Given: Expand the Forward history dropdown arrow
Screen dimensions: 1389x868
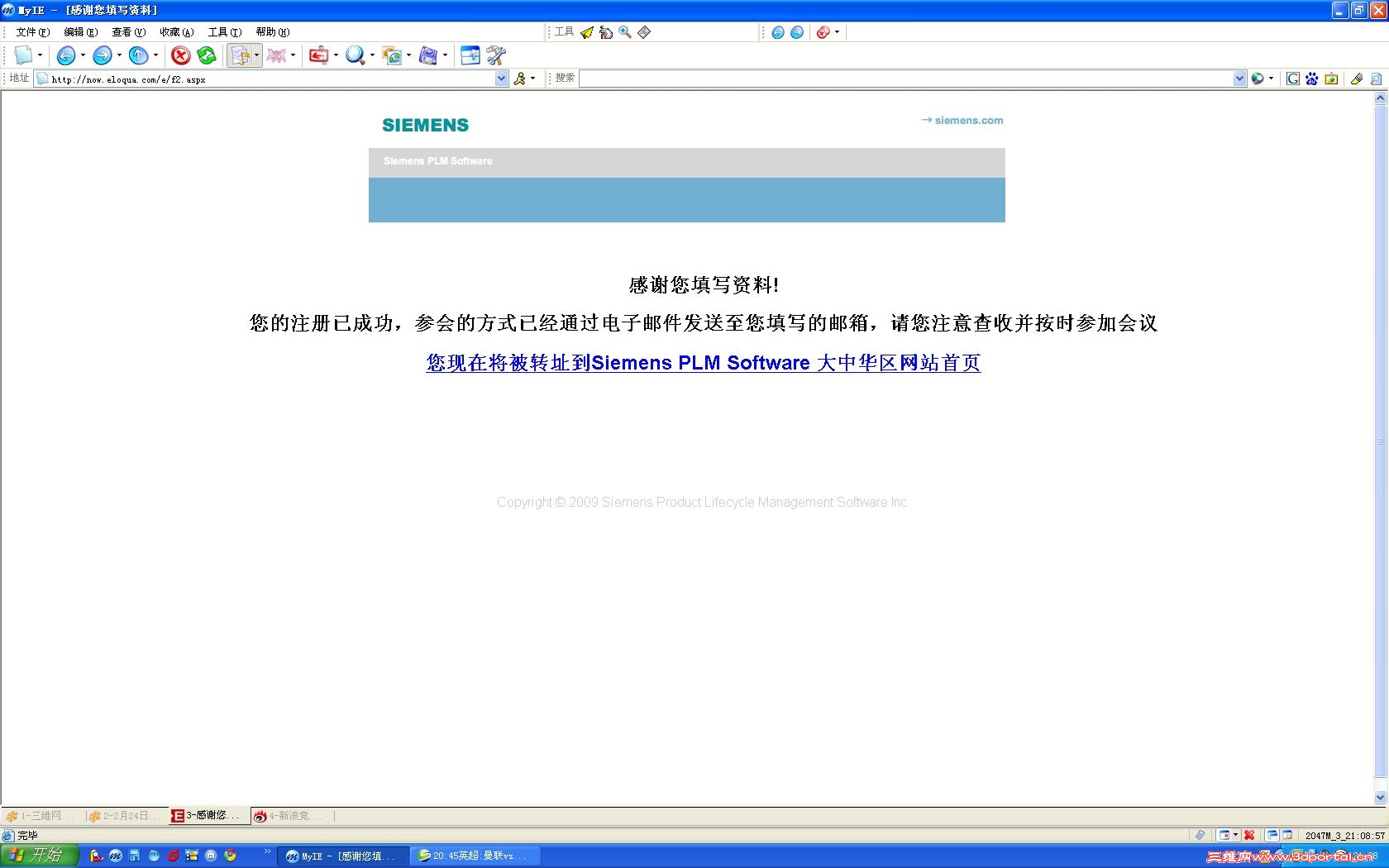Looking at the screenshot, I should [x=118, y=55].
